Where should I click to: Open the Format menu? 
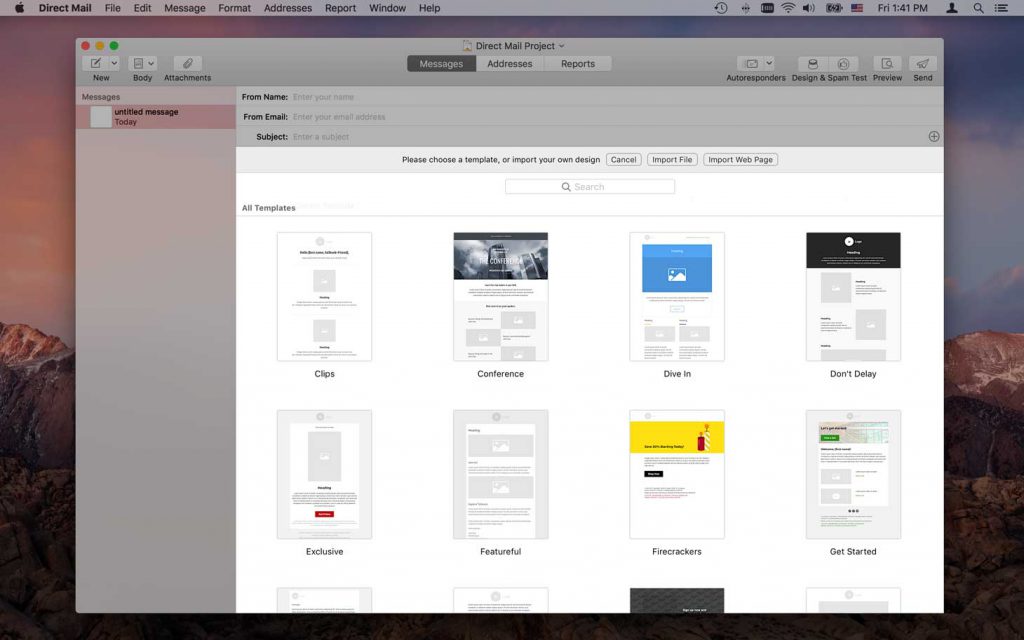pyautogui.click(x=234, y=8)
